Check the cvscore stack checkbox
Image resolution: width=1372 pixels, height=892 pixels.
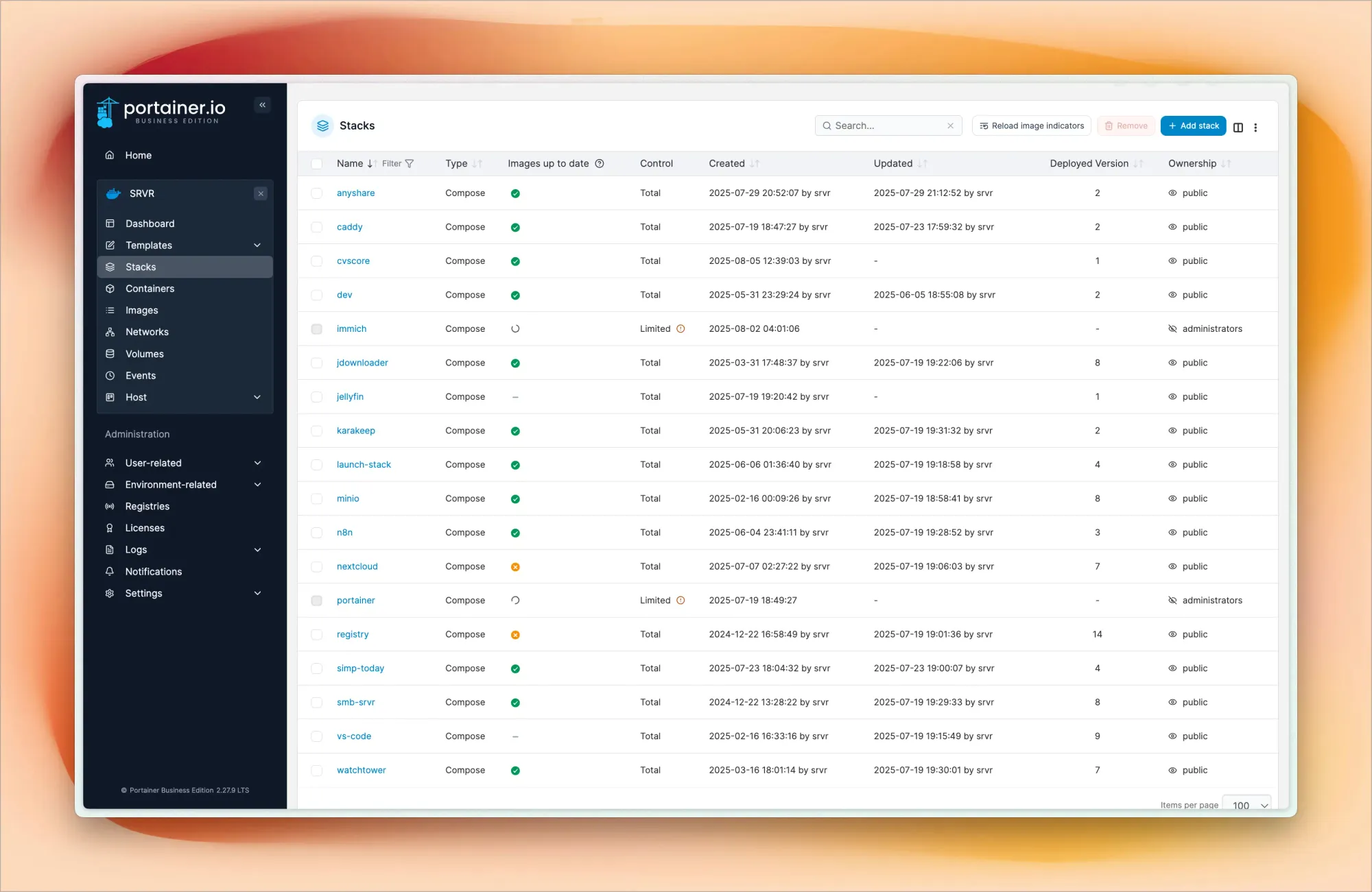pyautogui.click(x=316, y=261)
